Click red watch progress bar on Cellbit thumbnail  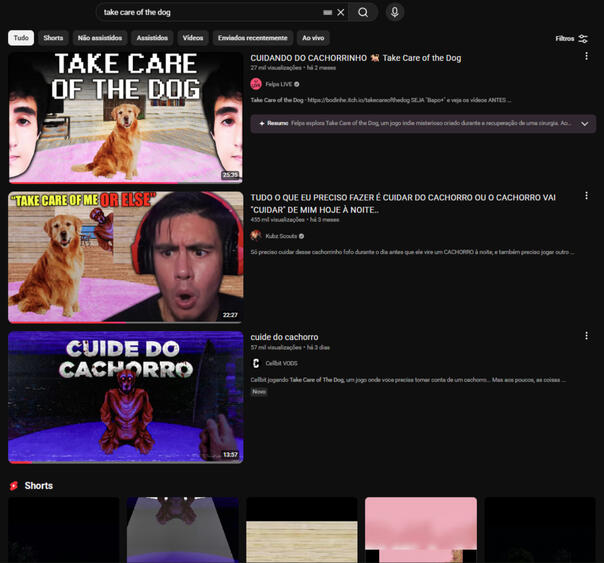tap(20, 462)
